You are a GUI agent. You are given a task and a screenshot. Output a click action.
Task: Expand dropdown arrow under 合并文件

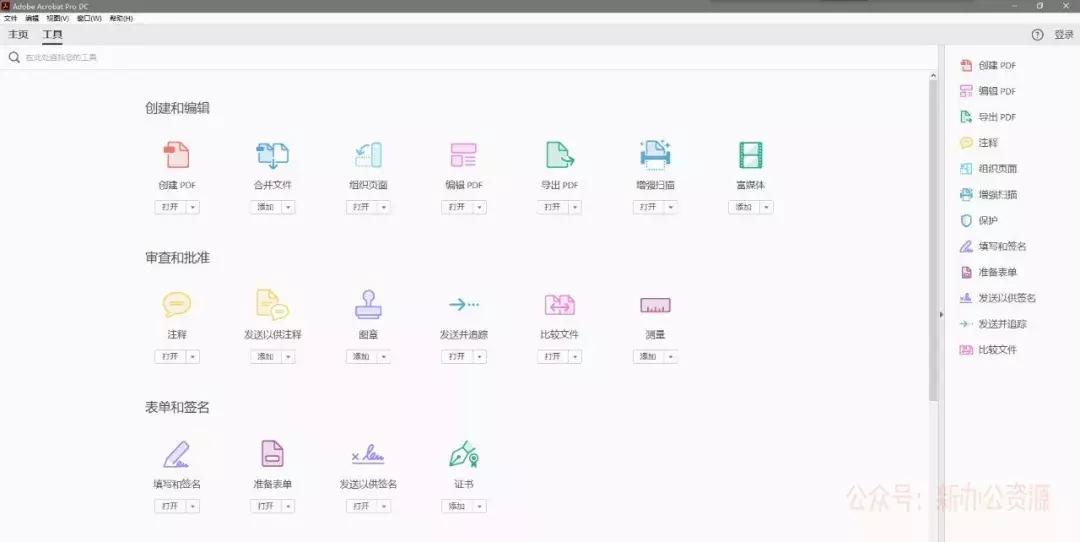click(288, 207)
